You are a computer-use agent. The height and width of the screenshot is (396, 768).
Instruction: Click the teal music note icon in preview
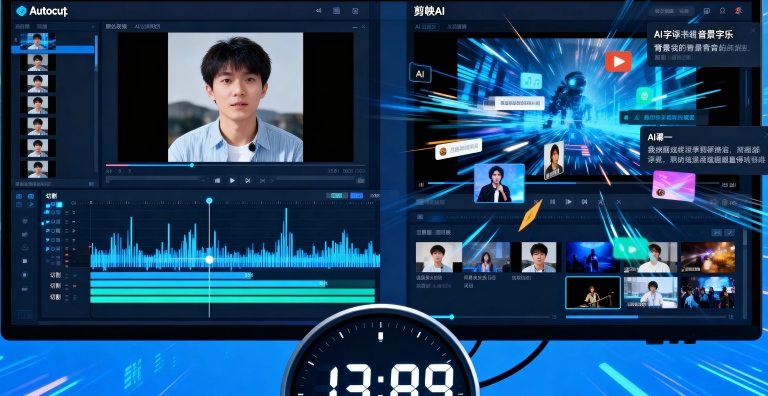531,81
